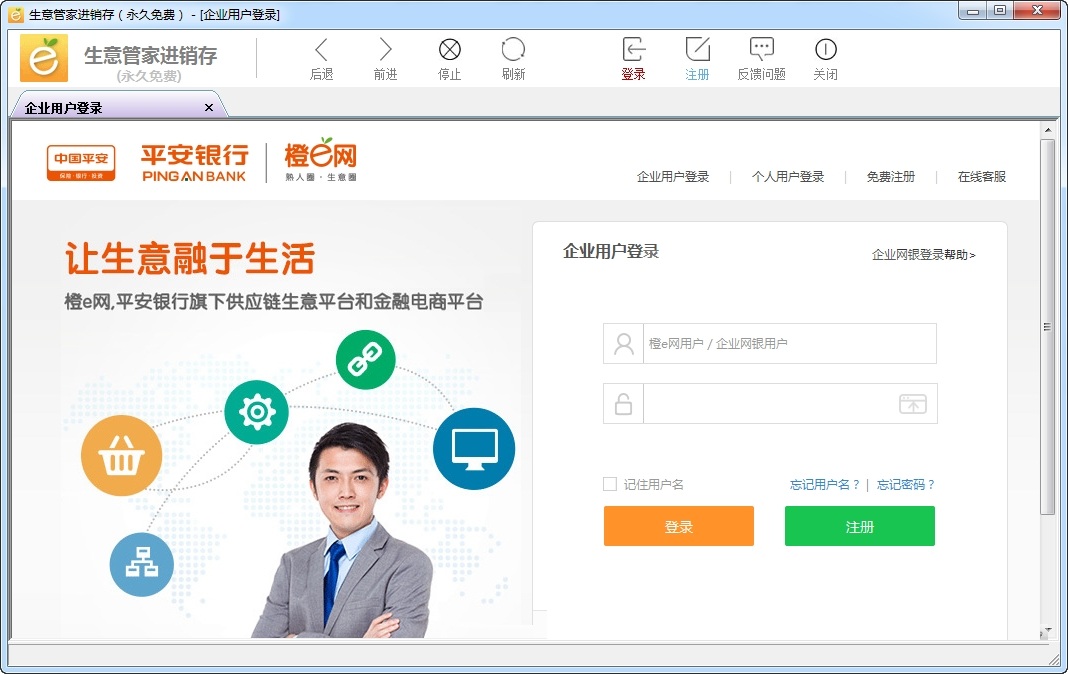Click the 中国平安 logo
Screen dimensions: 1068x674
(81, 163)
